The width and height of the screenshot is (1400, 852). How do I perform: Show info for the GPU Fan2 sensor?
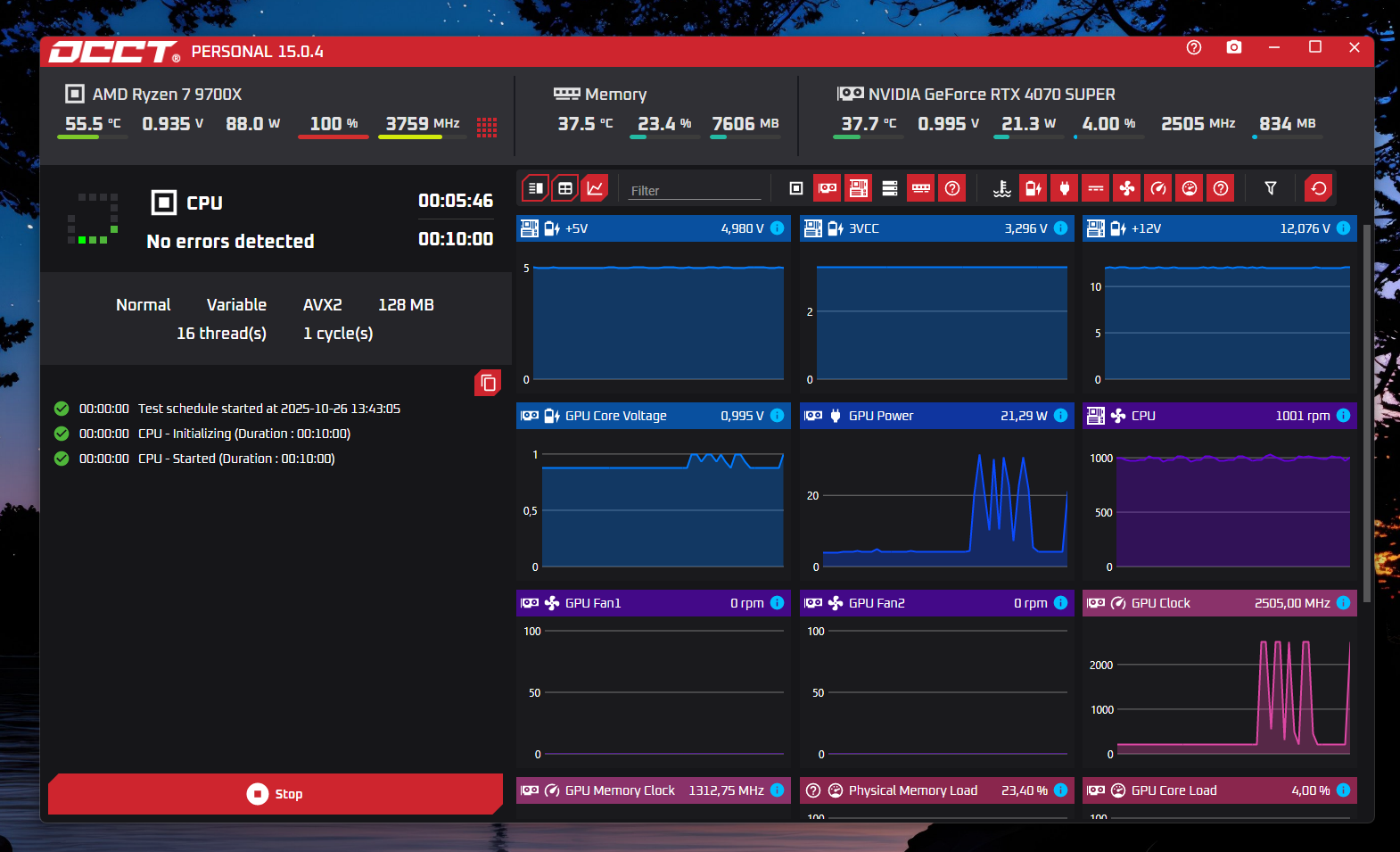(x=1061, y=603)
